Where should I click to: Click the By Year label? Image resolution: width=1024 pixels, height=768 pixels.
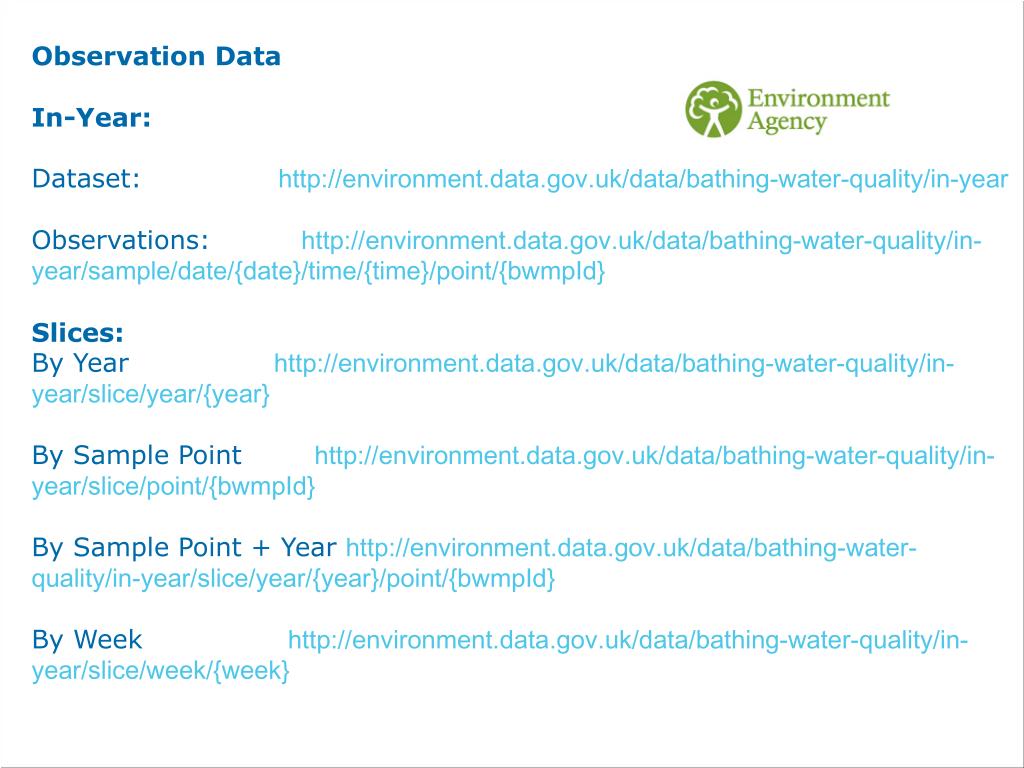click(x=80, y=363)
